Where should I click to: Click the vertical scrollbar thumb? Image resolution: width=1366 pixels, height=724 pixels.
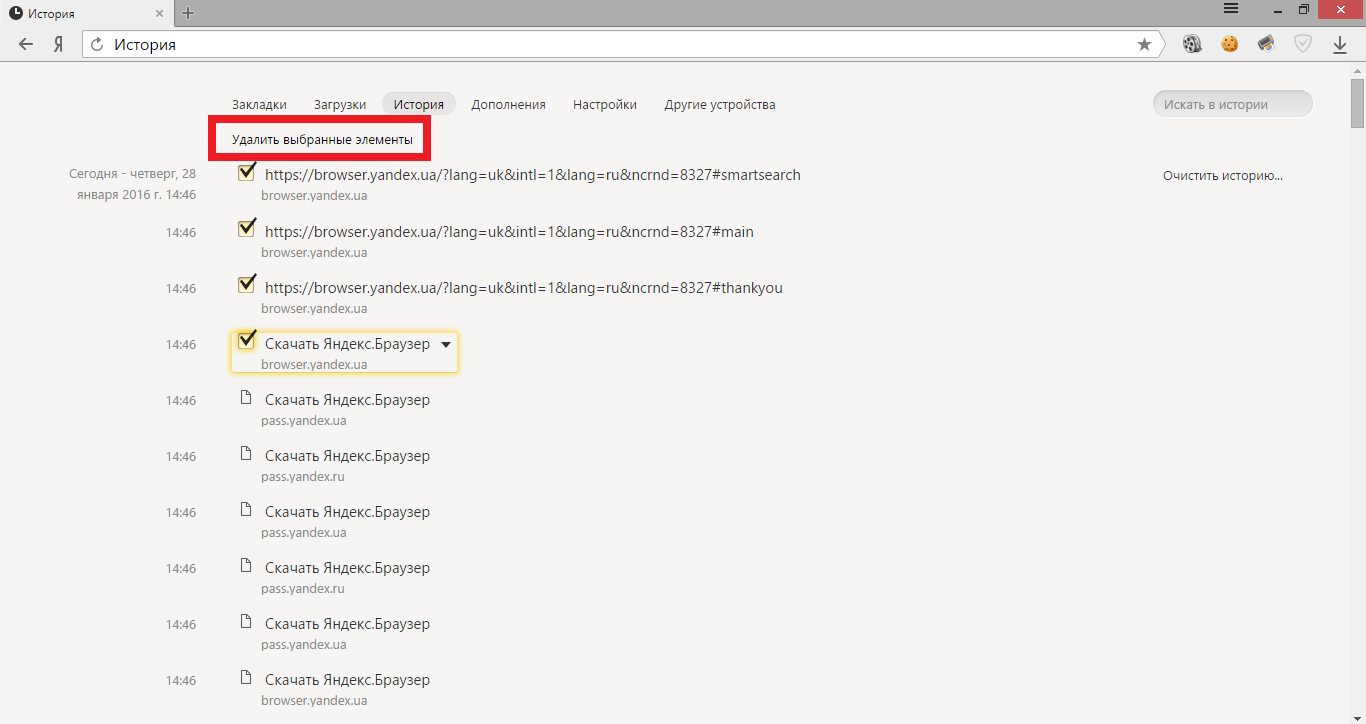(x=1357, y=104)
